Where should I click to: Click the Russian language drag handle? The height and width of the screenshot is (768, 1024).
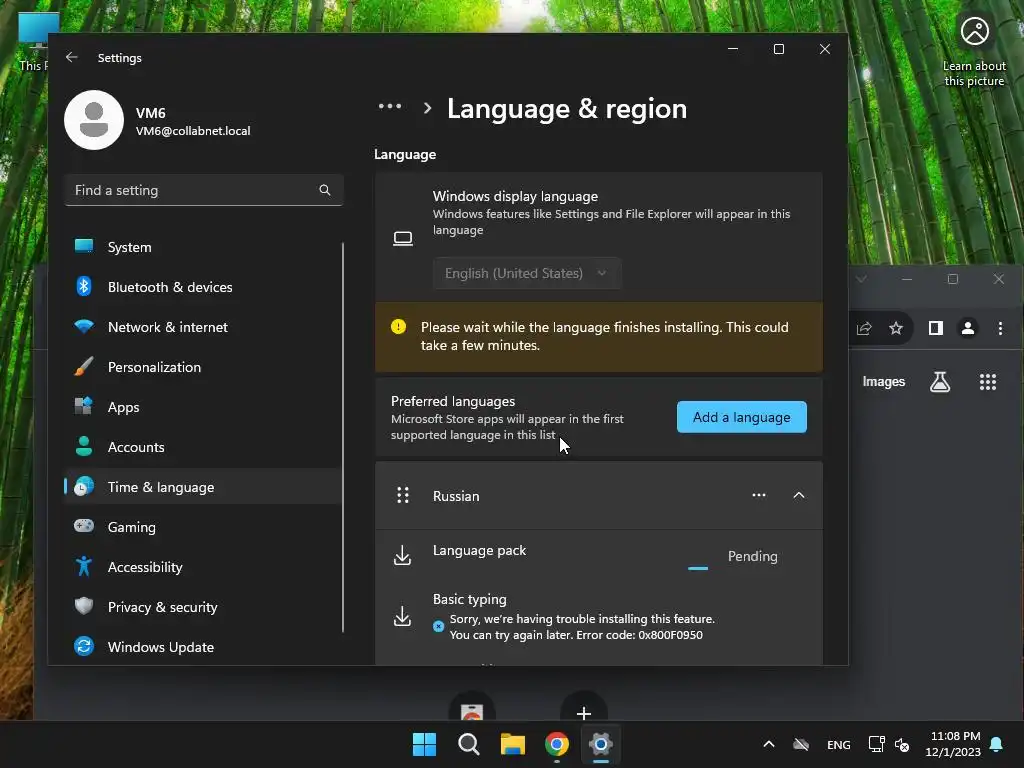coord(403,495)
